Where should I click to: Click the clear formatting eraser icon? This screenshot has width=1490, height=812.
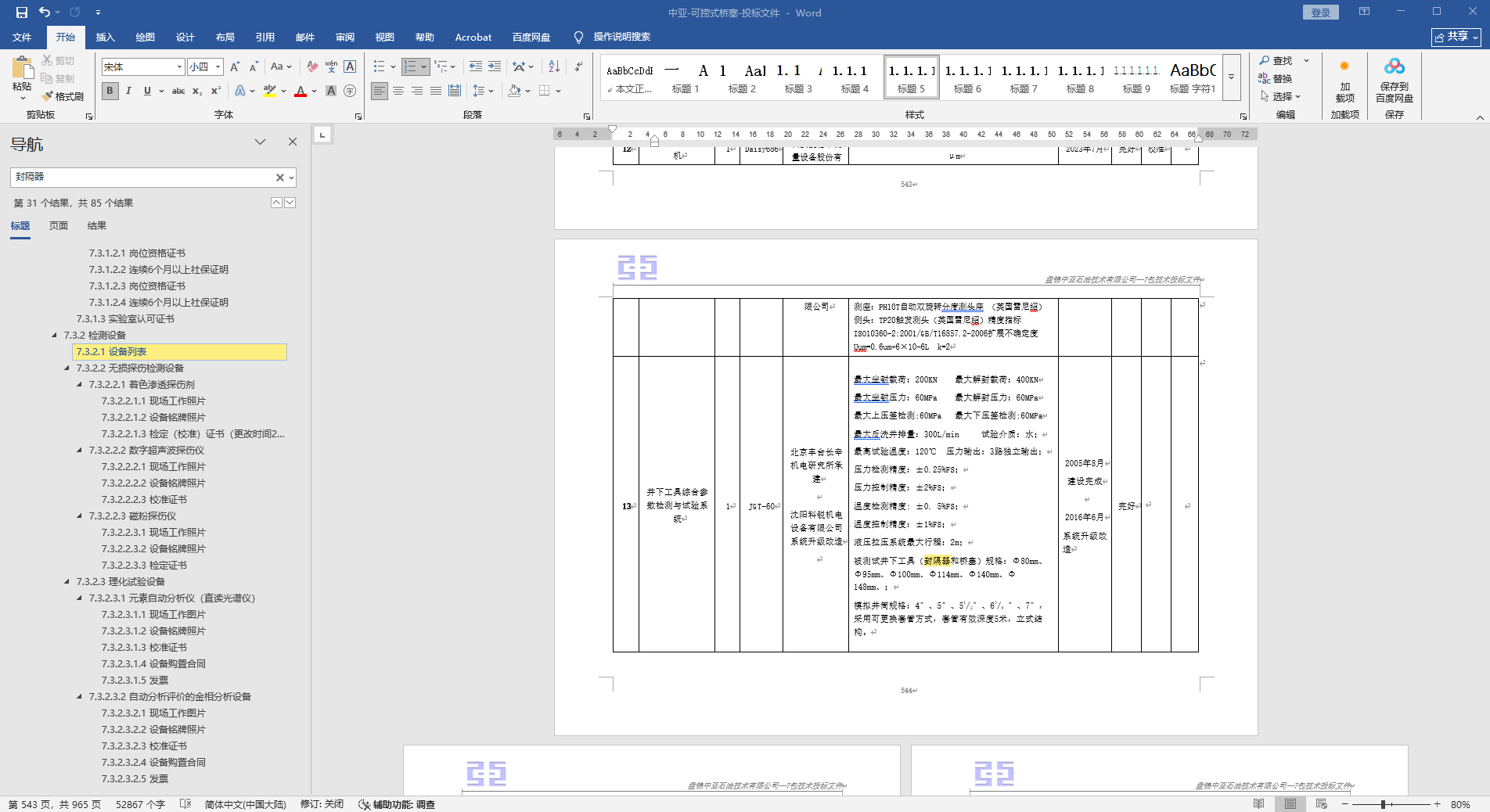312,66
